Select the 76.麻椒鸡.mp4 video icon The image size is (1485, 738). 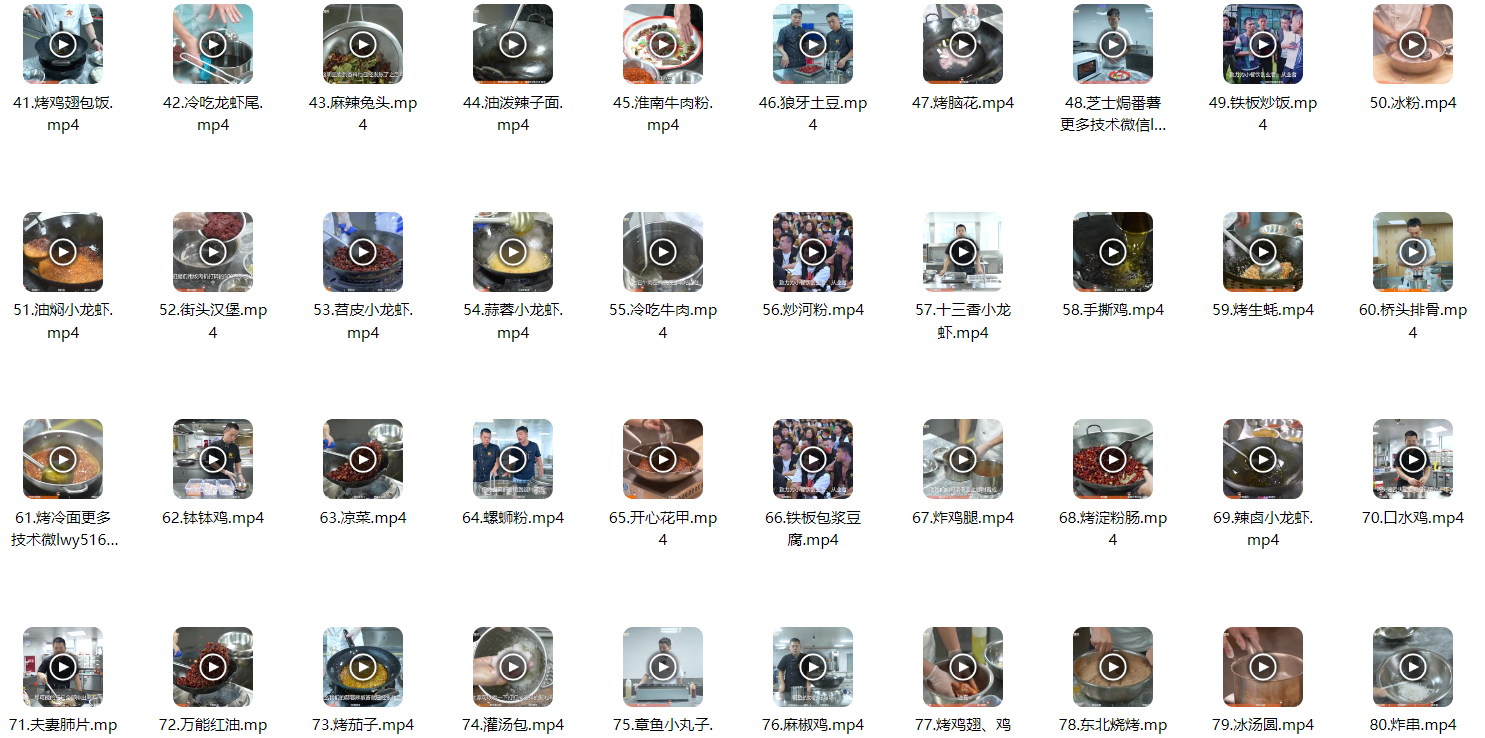pos(813,667)
